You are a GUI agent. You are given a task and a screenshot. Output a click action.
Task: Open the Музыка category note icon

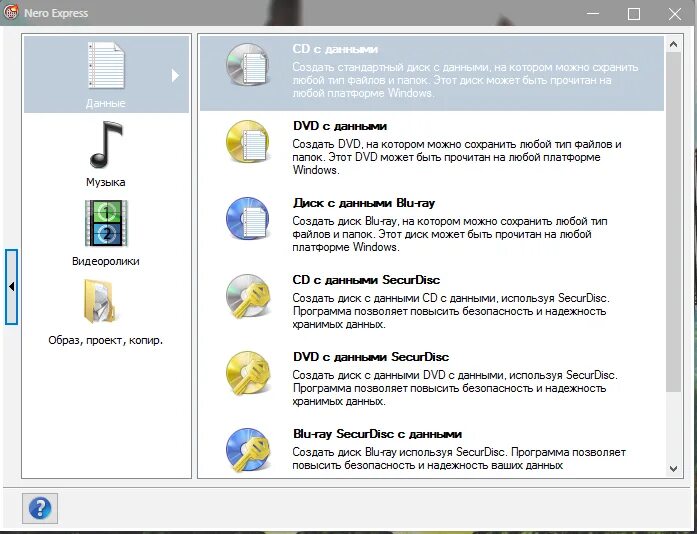(106, 145)
